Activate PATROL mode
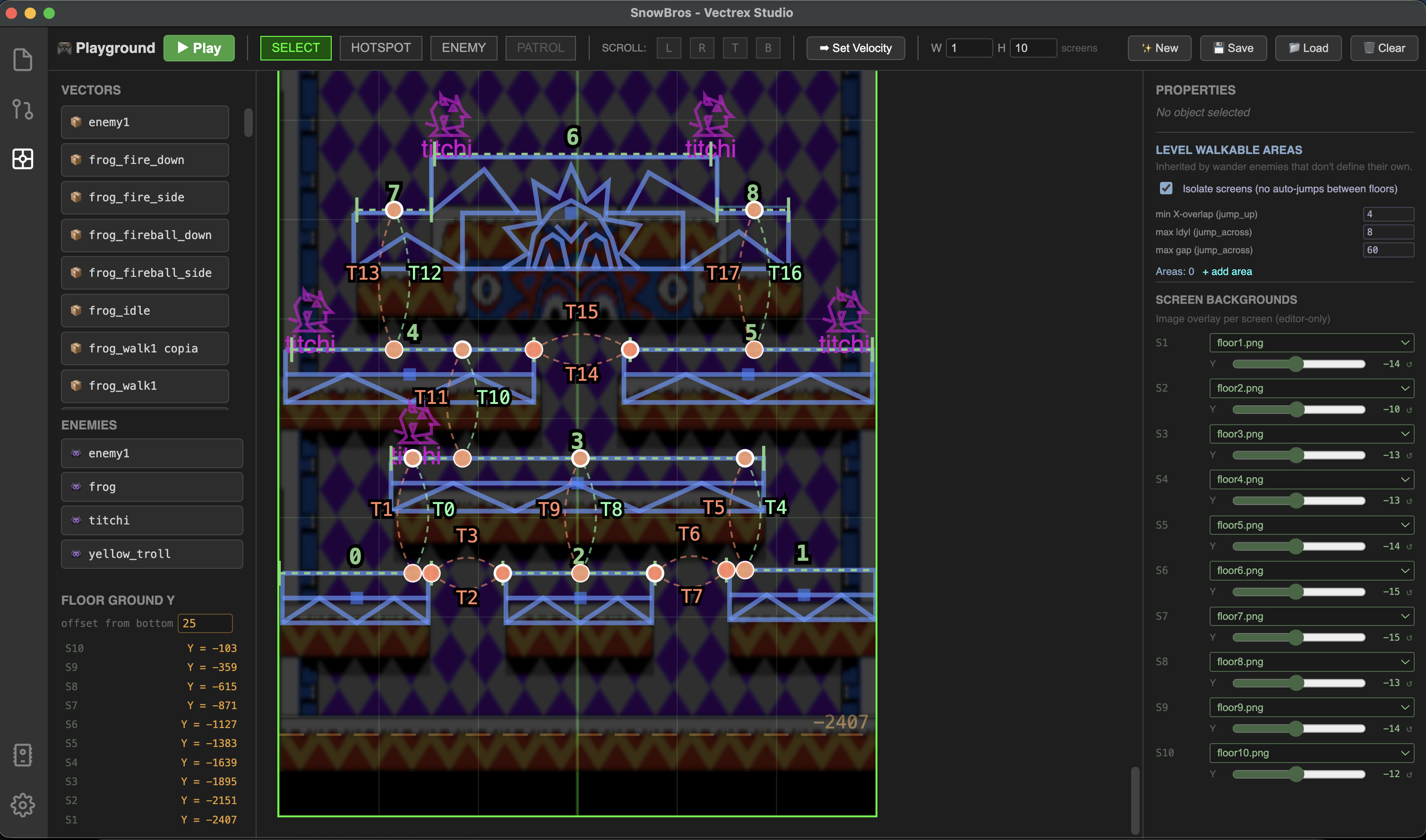Screen dimensions: 1426x840 pos(540,48)
